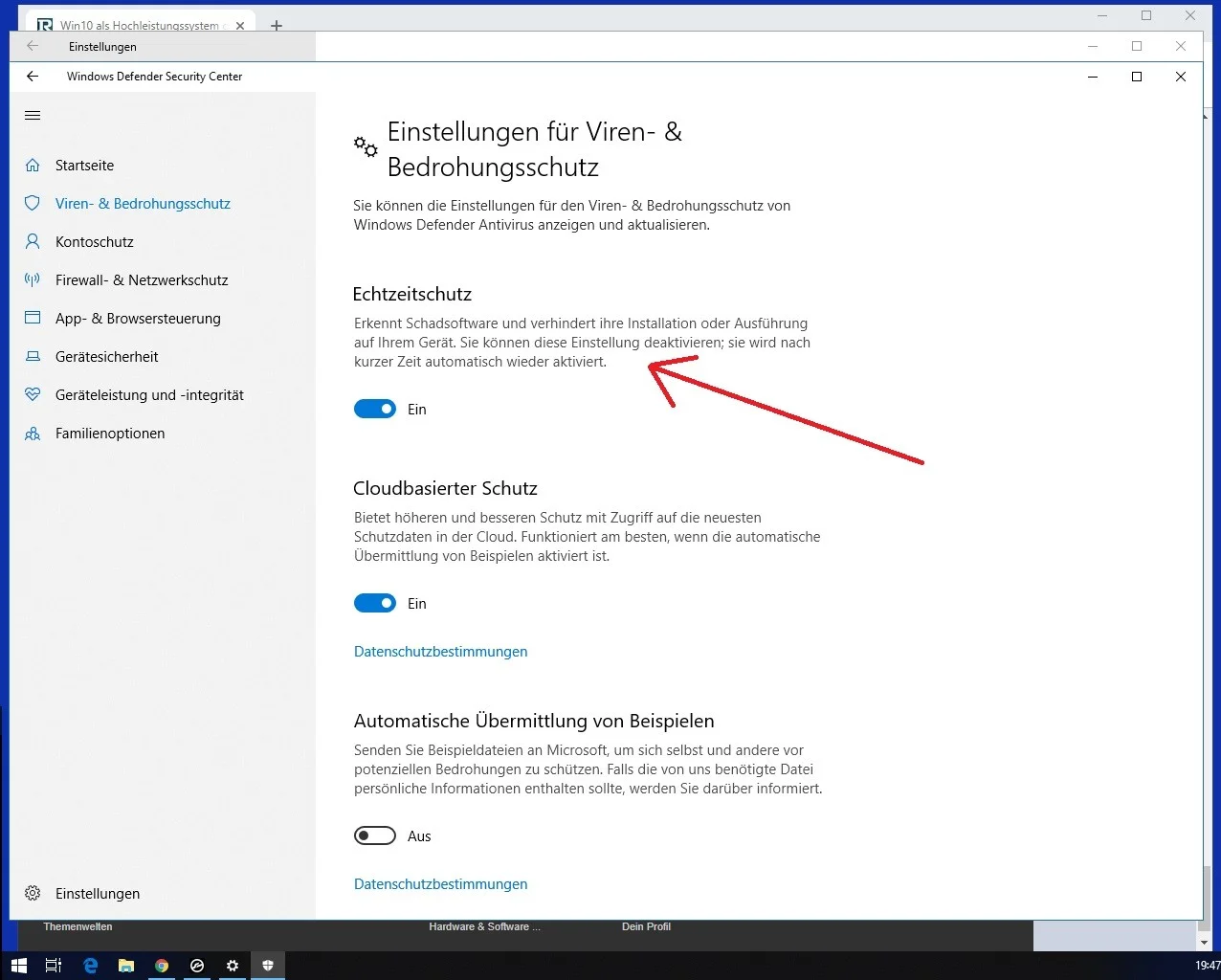Open the Windows Start menu

(x=18, y=966)
